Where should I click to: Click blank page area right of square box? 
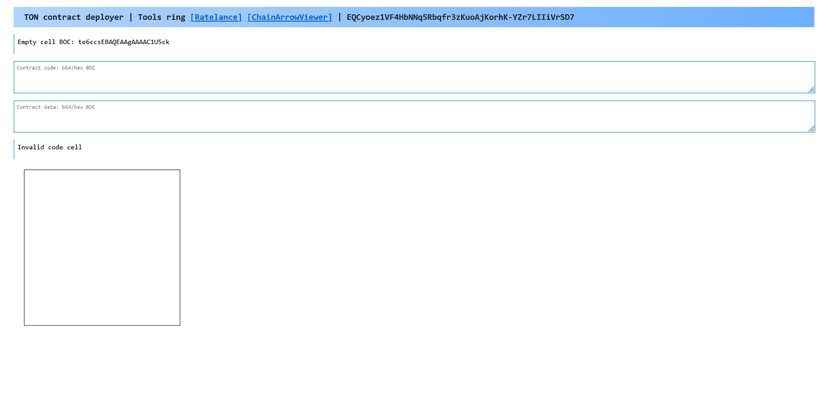[500, 250]
